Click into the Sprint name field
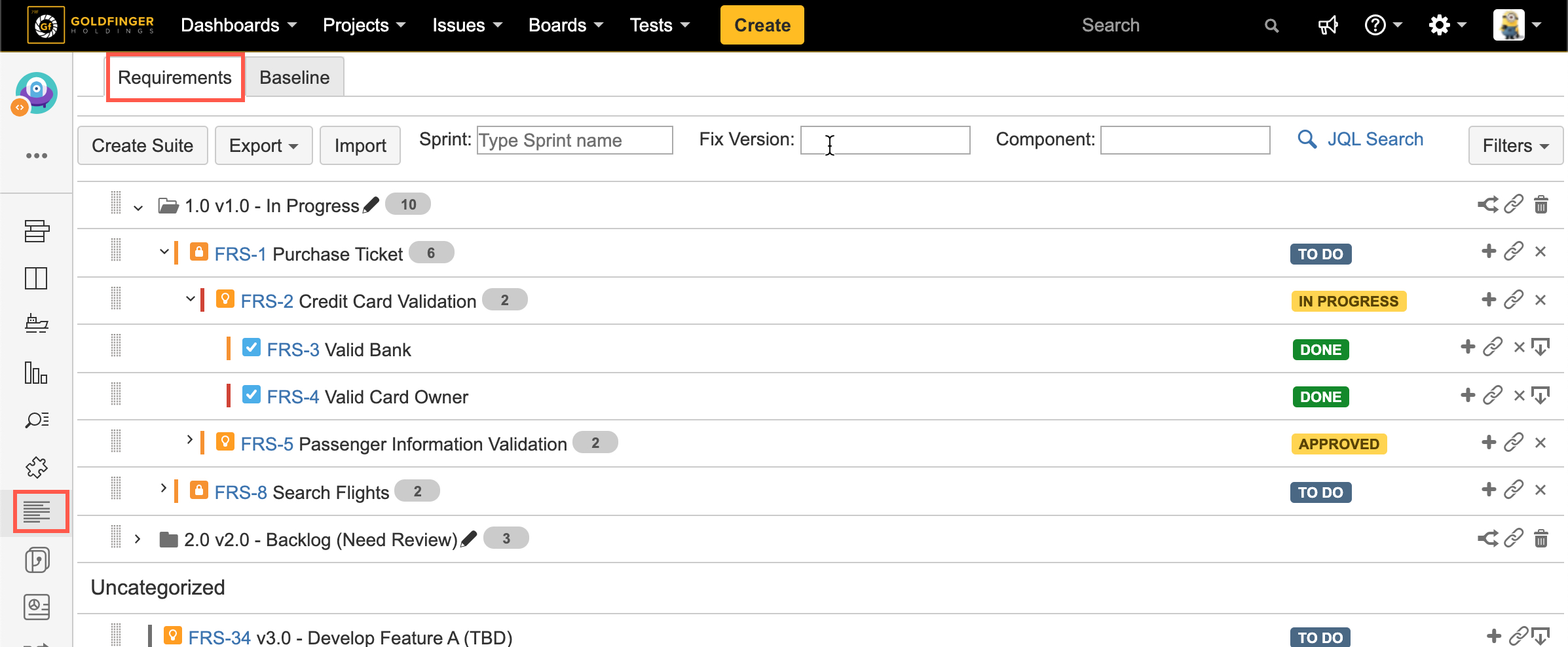Viewport: 1568px width, 647px height. pyautogui.click(x=574, y=140)
